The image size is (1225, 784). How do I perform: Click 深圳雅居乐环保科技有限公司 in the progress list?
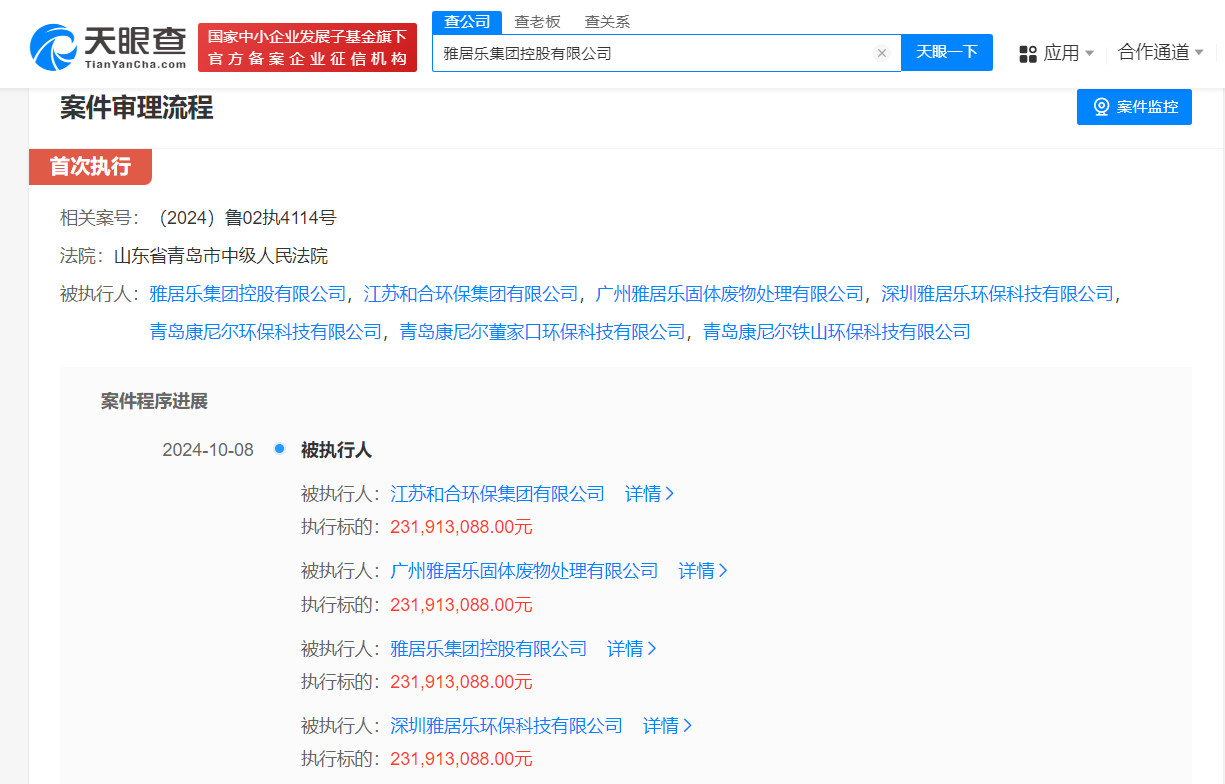tap(507, 726)
